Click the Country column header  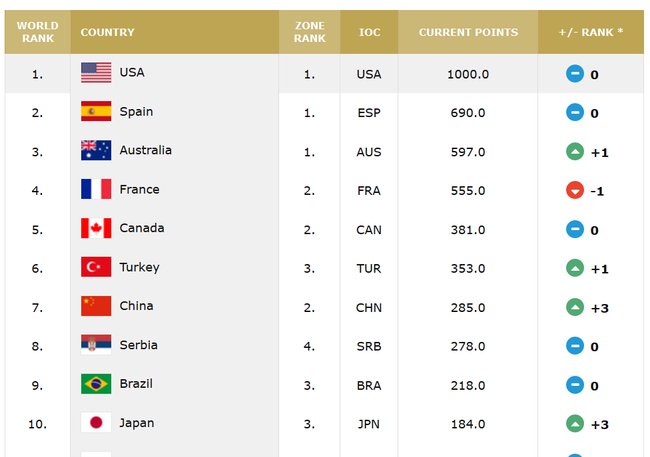107,32
